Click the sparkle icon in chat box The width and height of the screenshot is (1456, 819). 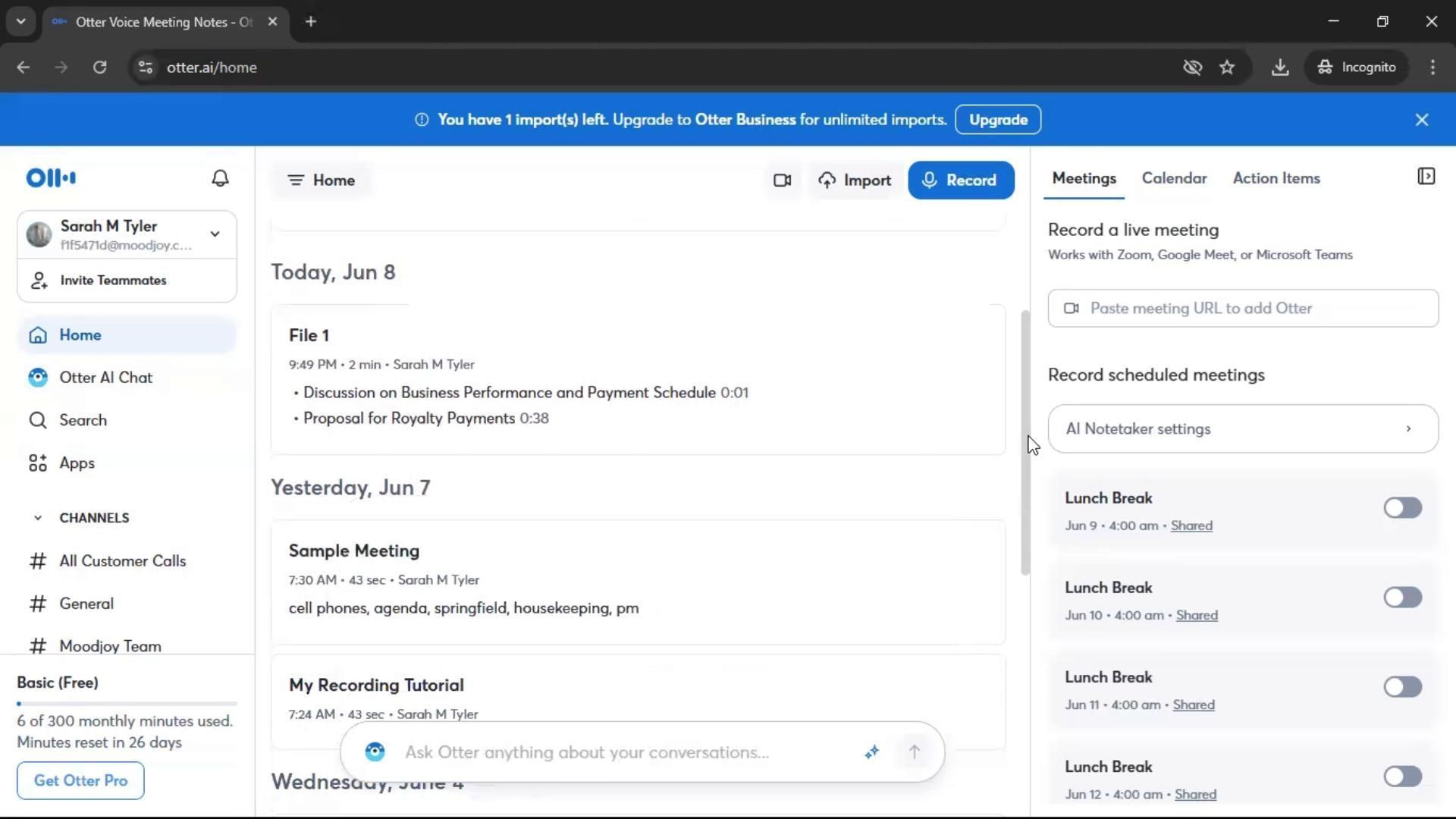pos(871,752)
